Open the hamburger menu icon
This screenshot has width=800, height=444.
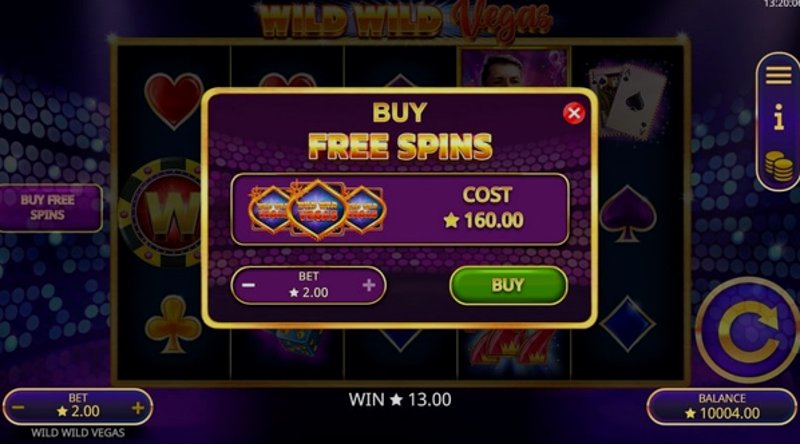click(778, 76)
